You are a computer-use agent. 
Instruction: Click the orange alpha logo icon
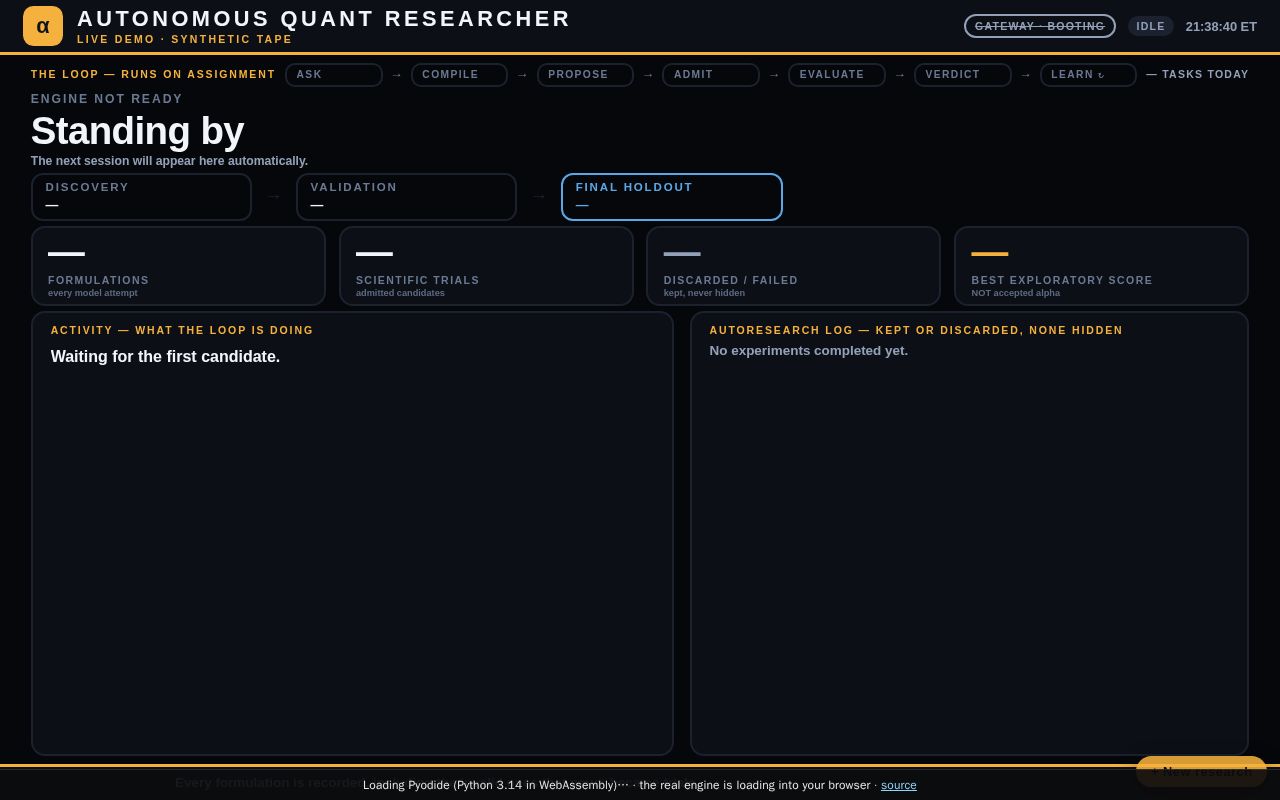[43, 26]
